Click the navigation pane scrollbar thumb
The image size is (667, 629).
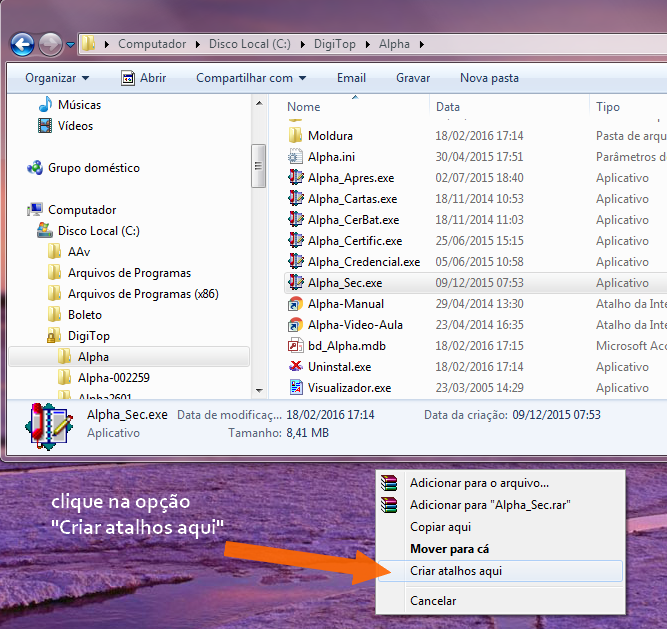258,166
